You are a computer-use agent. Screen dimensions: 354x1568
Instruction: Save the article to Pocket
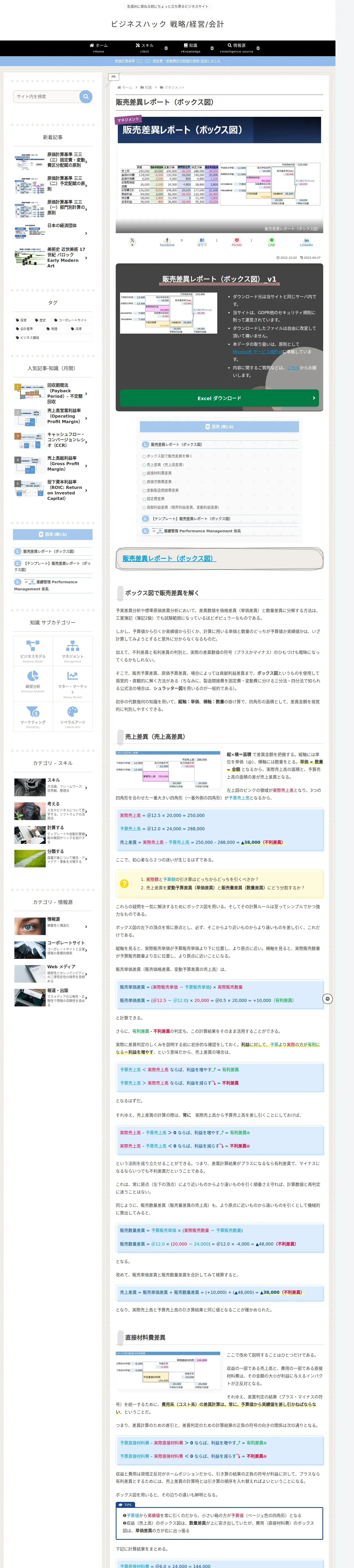point(237,242)
